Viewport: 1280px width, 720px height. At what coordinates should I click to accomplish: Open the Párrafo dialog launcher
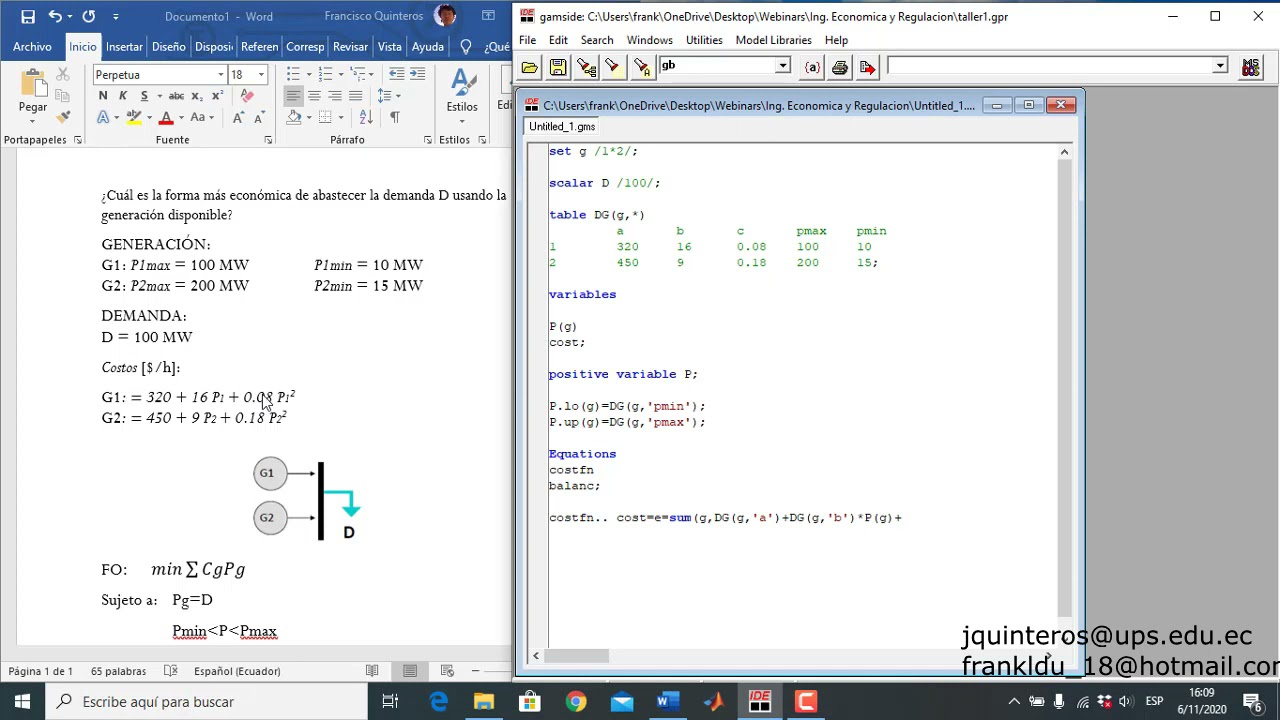tap(428, 140)
